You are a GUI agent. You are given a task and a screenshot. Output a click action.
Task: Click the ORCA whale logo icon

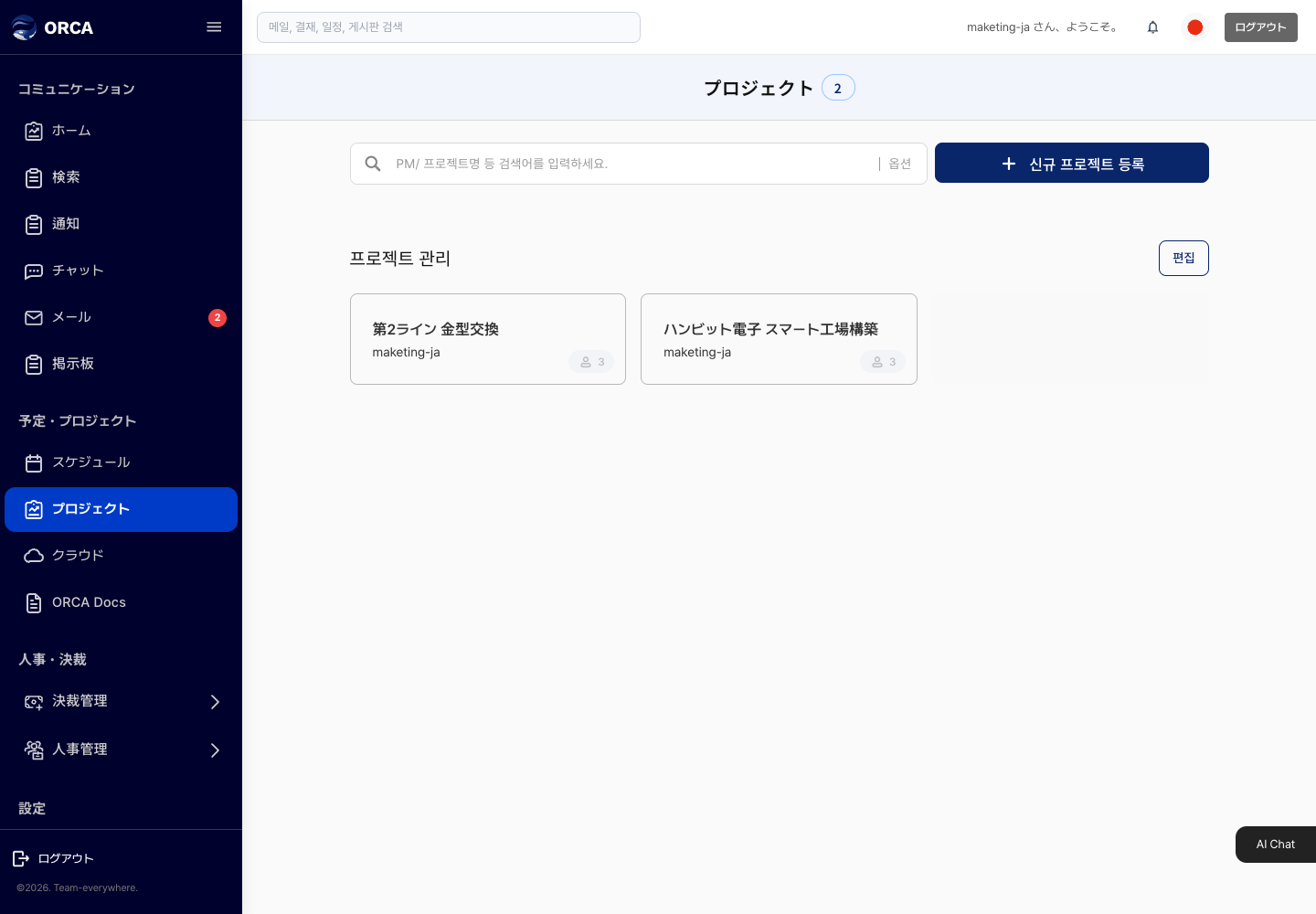pyautogui.click(x=24, y=27)
